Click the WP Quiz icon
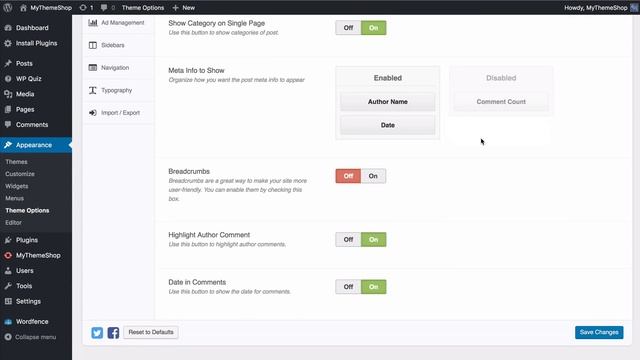 8,79
